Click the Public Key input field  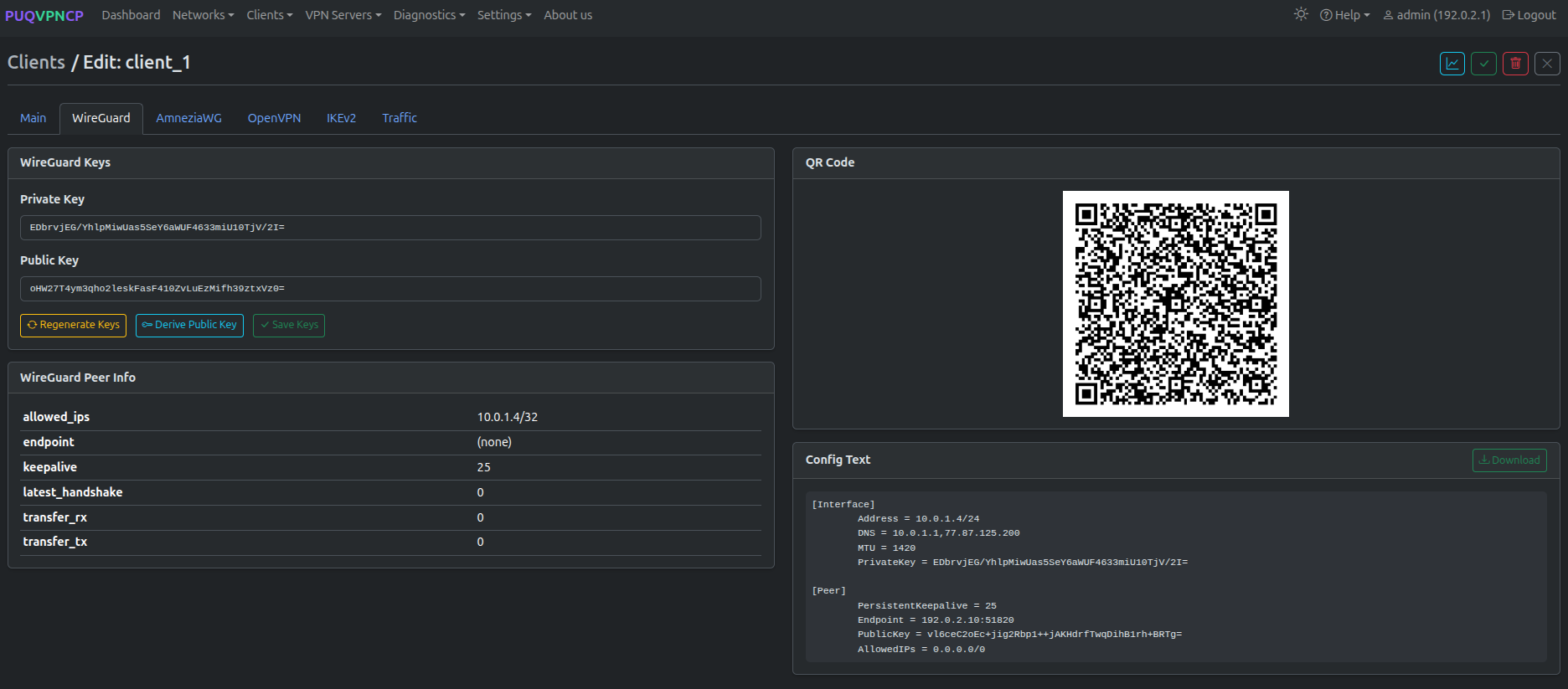point(390,289)
